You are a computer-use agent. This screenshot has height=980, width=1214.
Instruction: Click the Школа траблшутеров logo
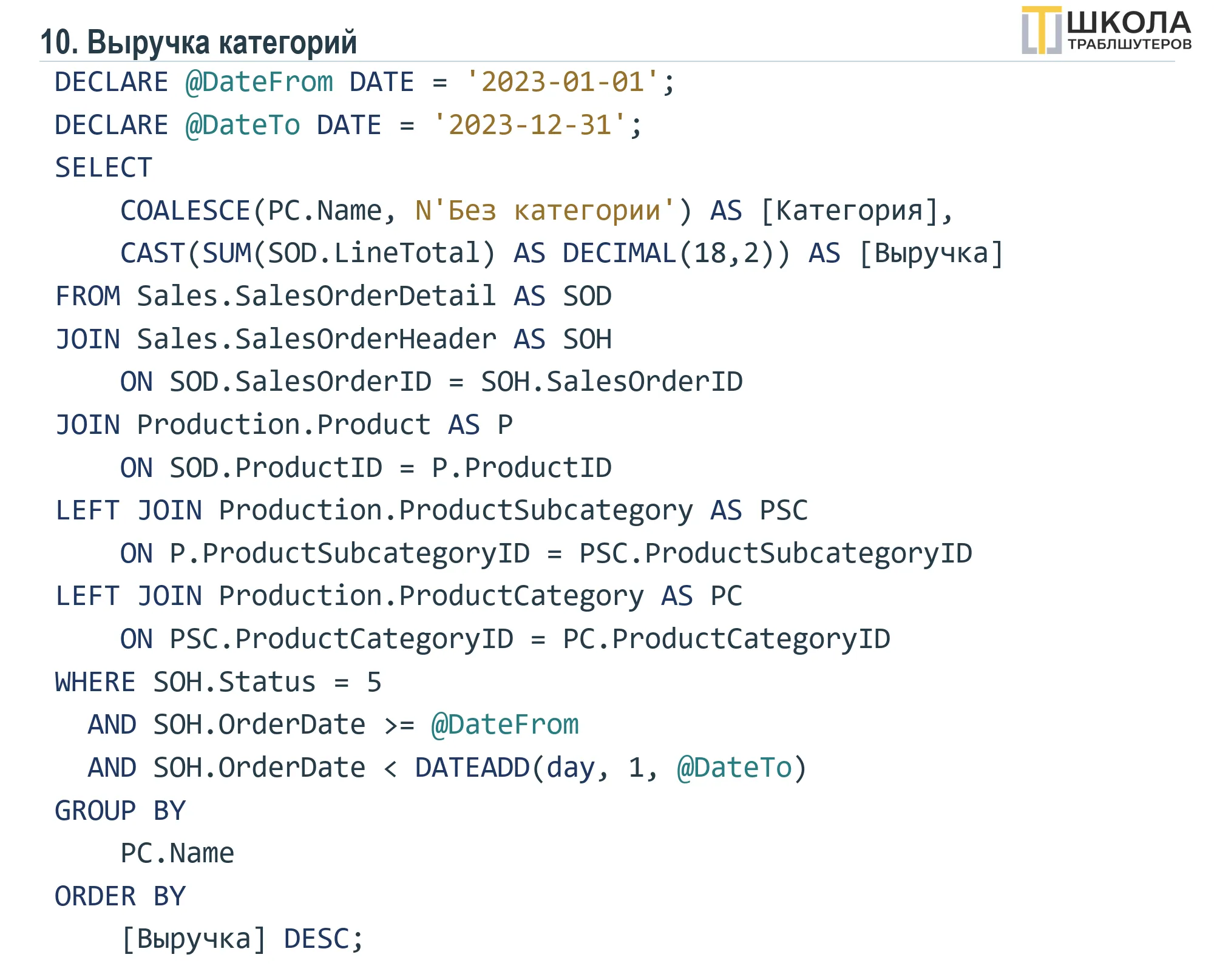[1106, 30]
